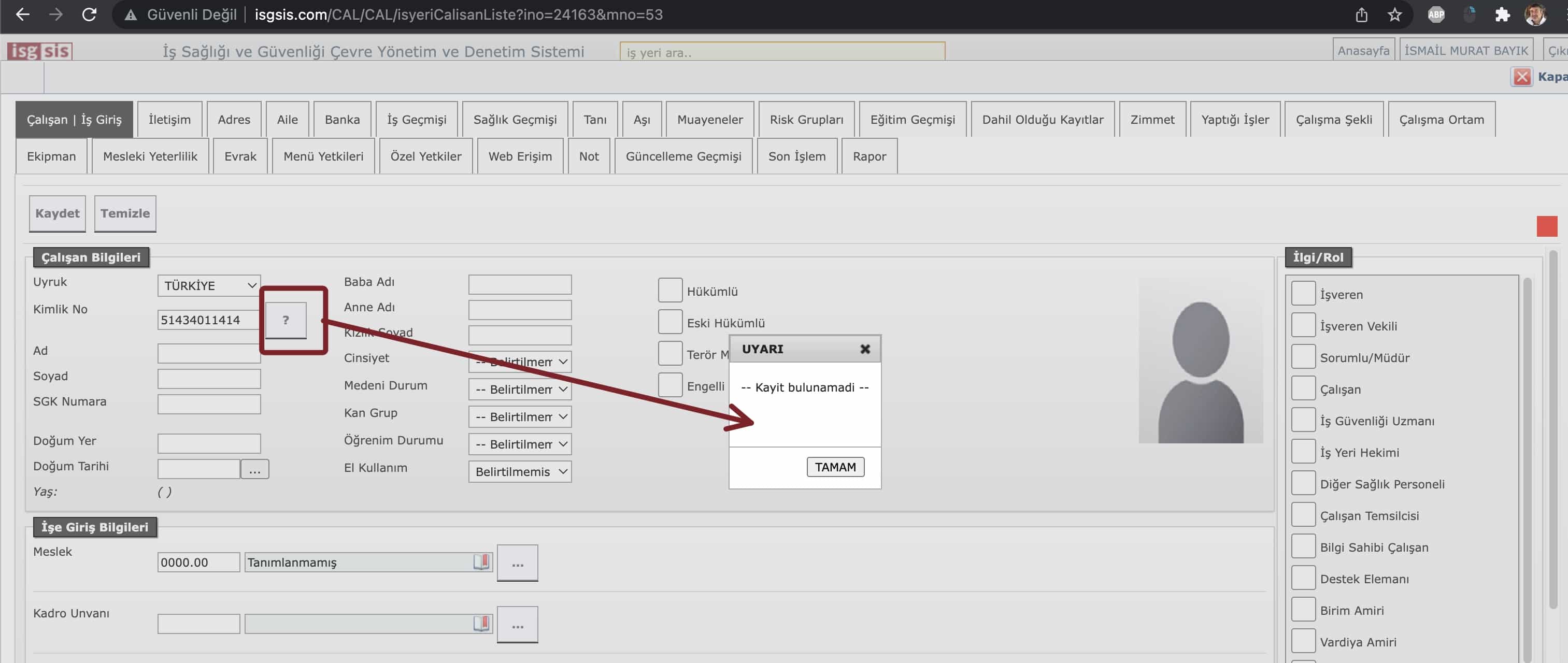Viewport: 1568px width, 663px height.
Task: Click the red X Kapat icon
Action: [1522, 77]
